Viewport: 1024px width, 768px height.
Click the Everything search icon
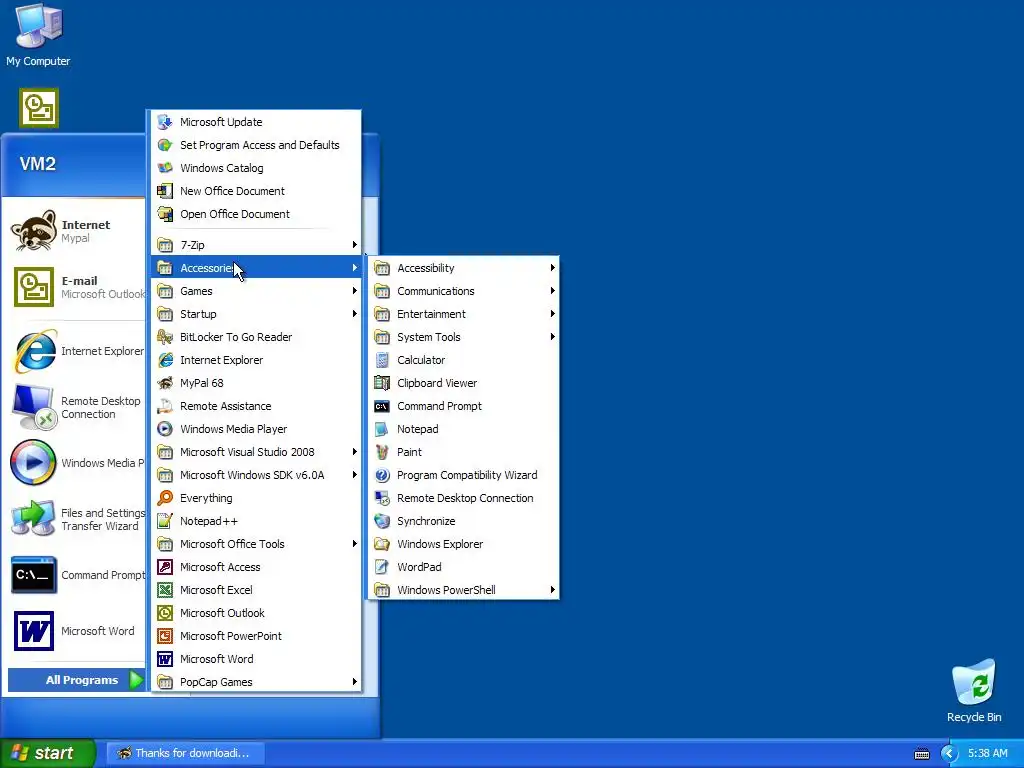[x=165, y=498]
